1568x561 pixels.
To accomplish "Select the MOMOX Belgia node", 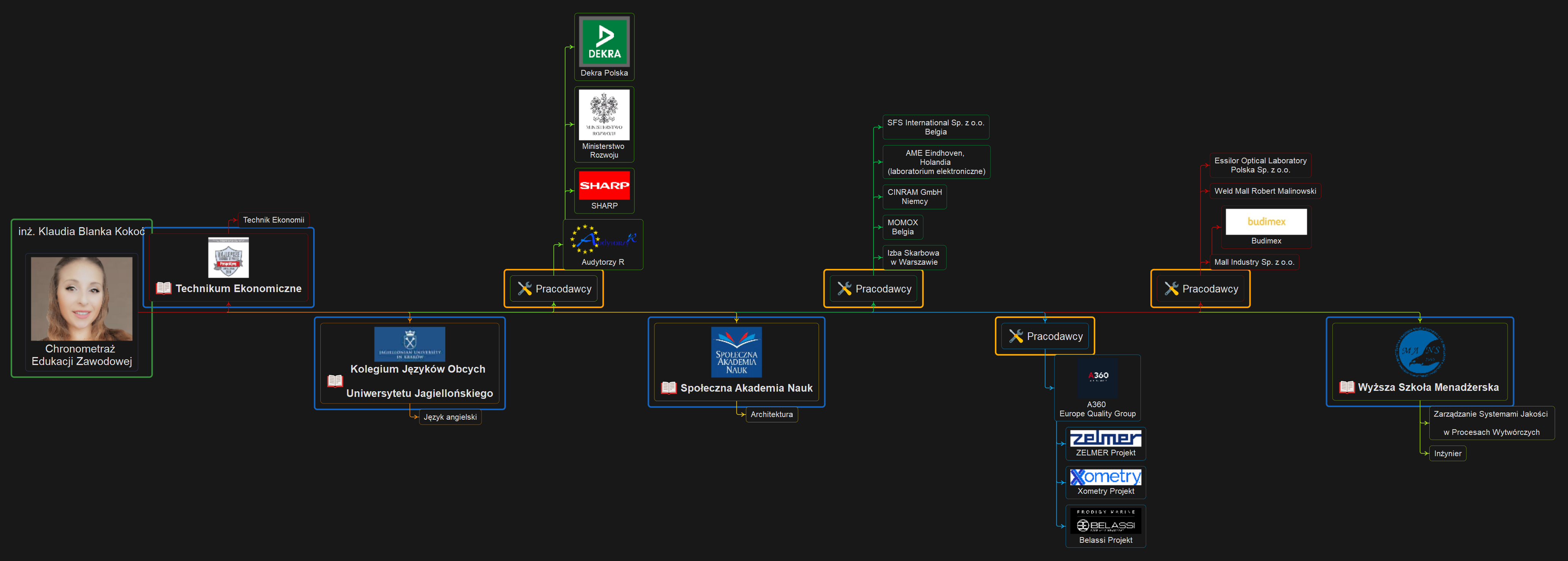I will (x=903, y=227).
